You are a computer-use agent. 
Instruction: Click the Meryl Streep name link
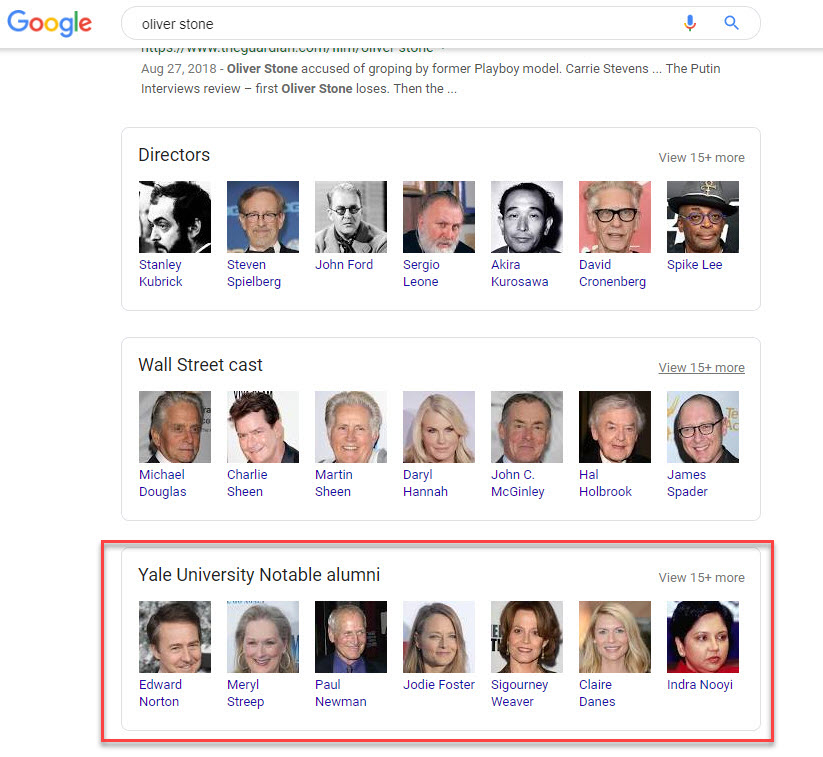point(245,693)
